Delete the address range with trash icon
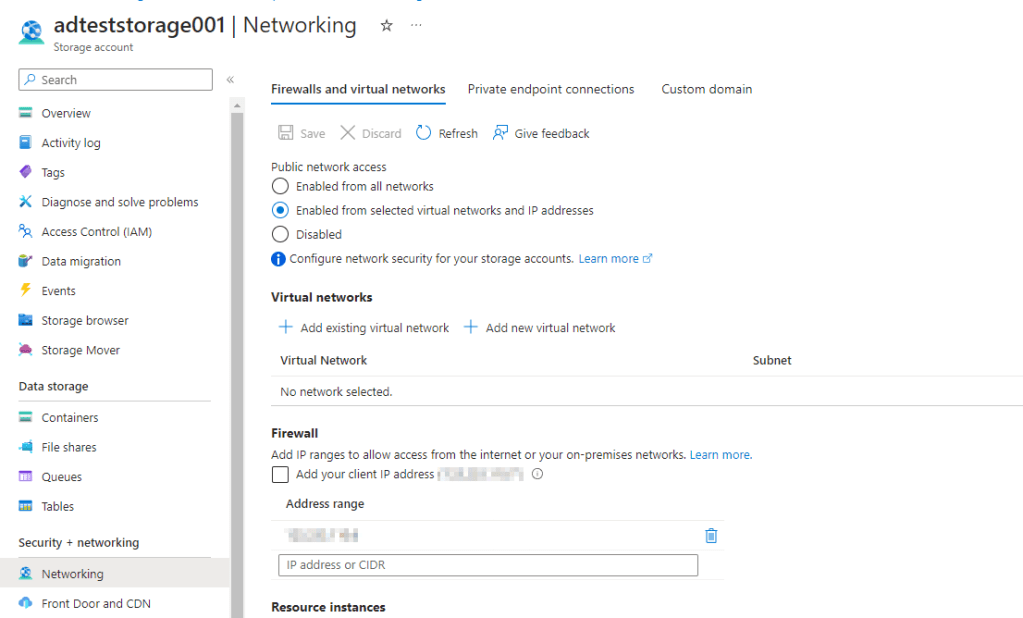1023x618 pixels. pos(711,536)
